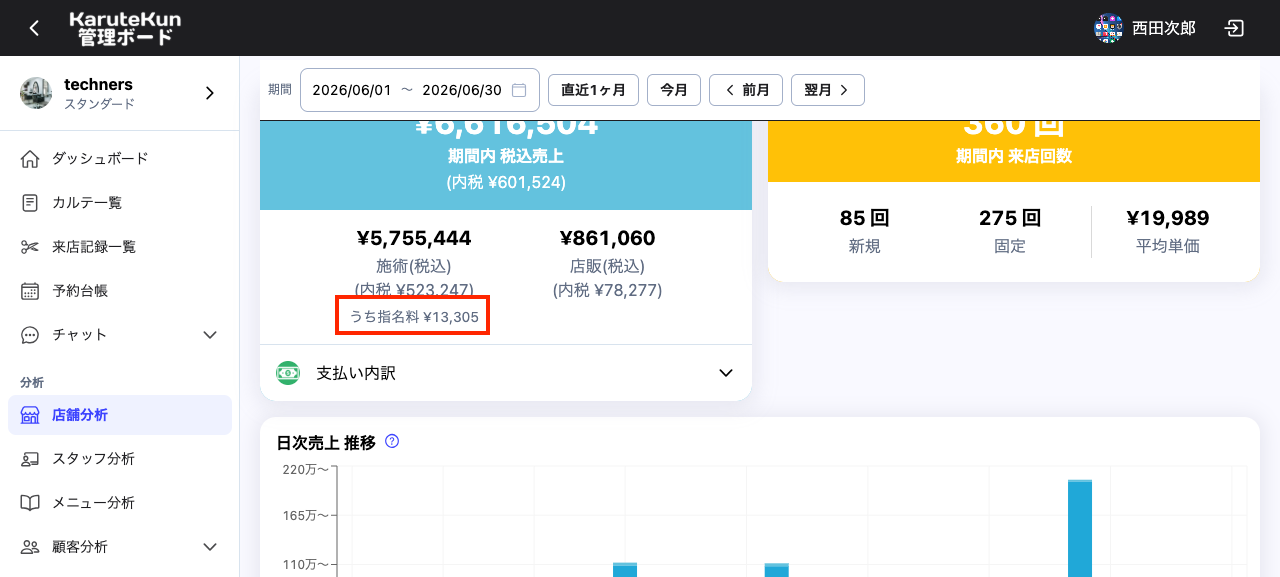Go to previous month with 前月
Screen dimensions: 1280x577
coord(746,90)
